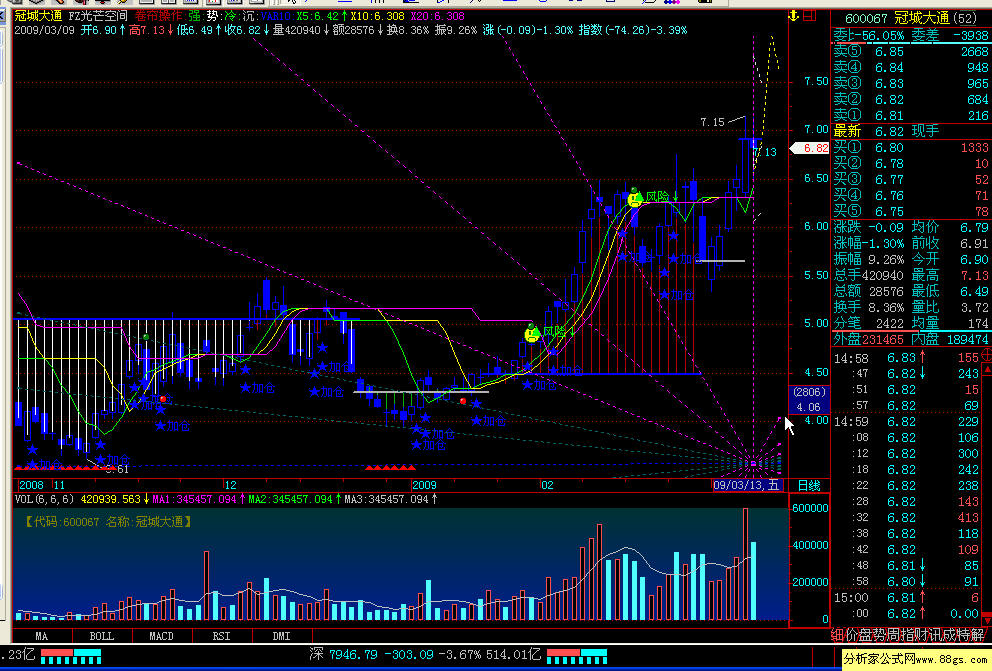The width and height of the screenshot is (992, 671).
Task: Select the 价 tab in quote panel
Action: tap(851, 635)
